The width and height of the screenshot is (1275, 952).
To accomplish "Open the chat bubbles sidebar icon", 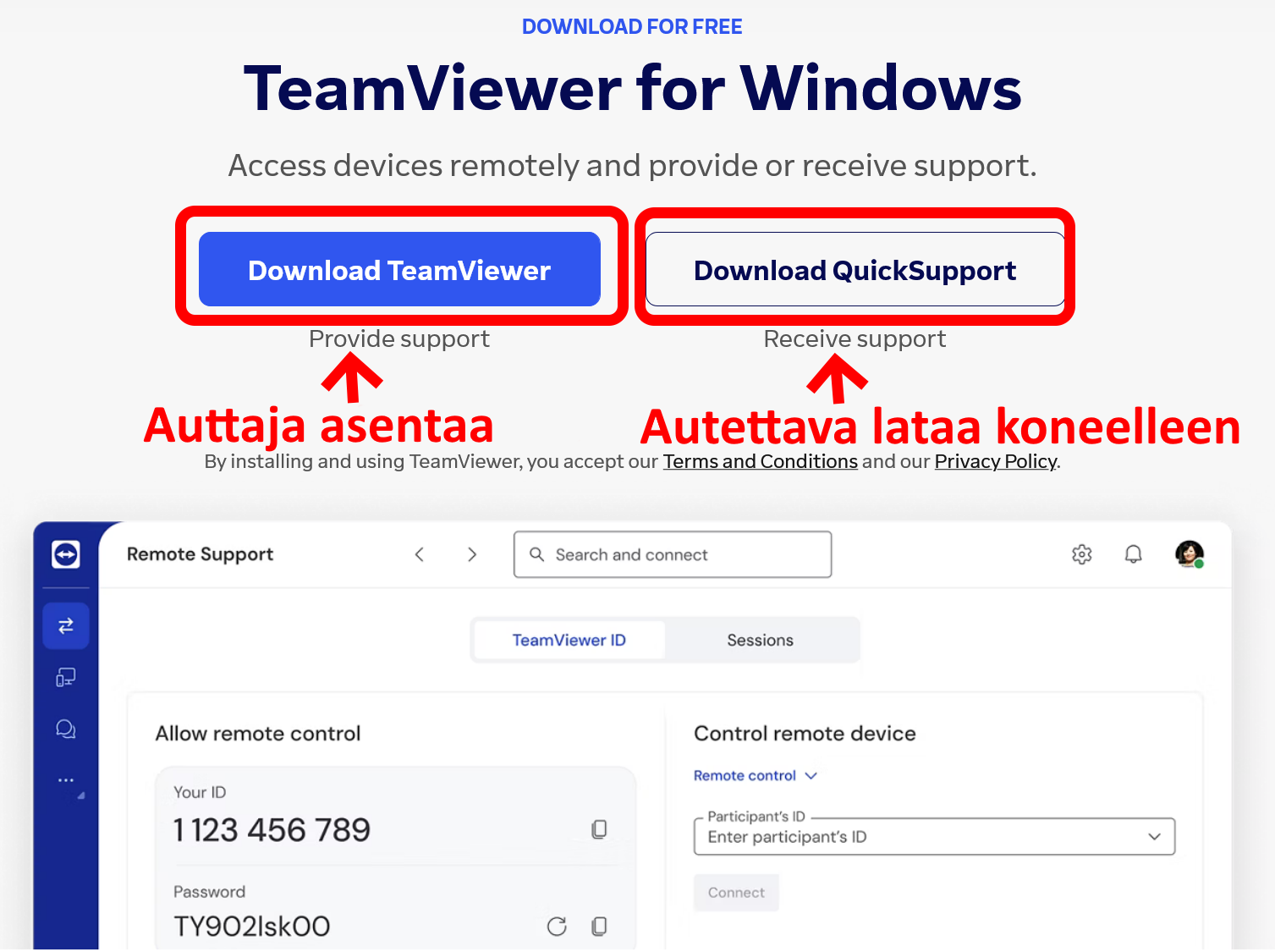I will click(x=66, y=729).
